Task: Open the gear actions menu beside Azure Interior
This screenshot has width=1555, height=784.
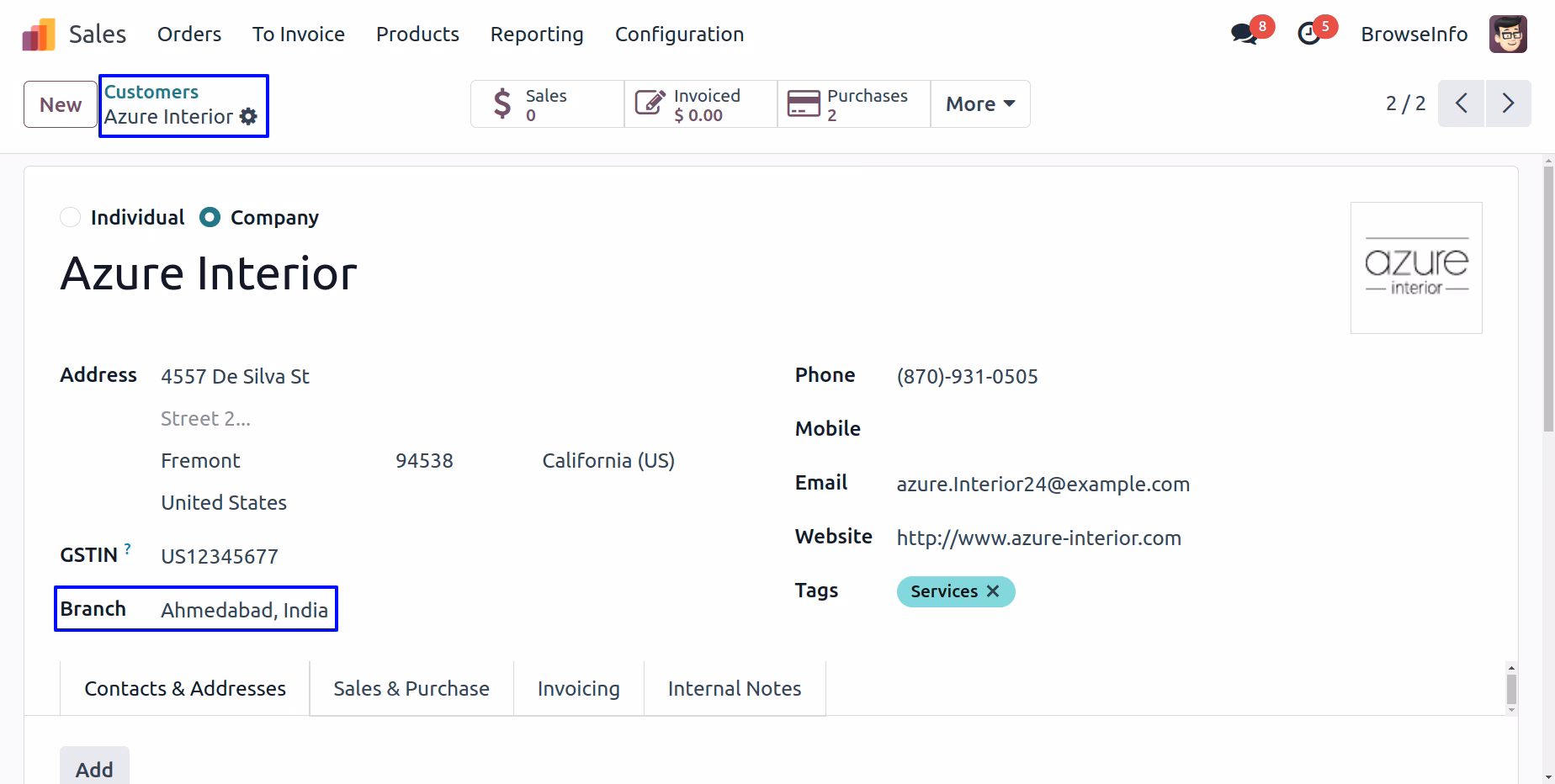Action: click(248, 117)
